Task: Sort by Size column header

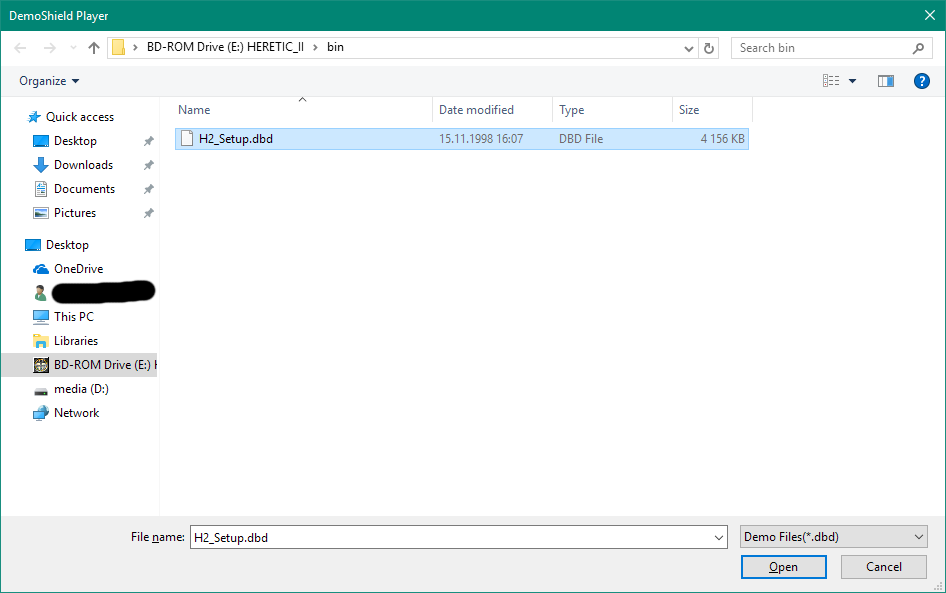Action: [713, 110]
